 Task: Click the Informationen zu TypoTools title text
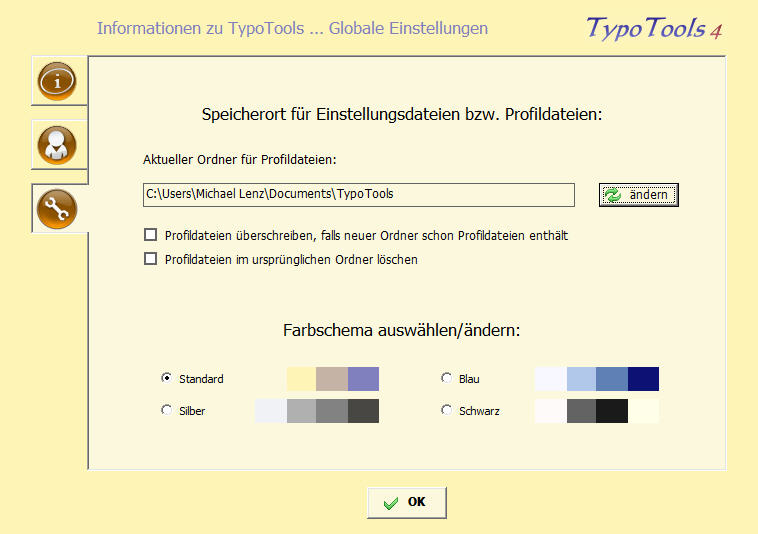[x=292, y=28]
